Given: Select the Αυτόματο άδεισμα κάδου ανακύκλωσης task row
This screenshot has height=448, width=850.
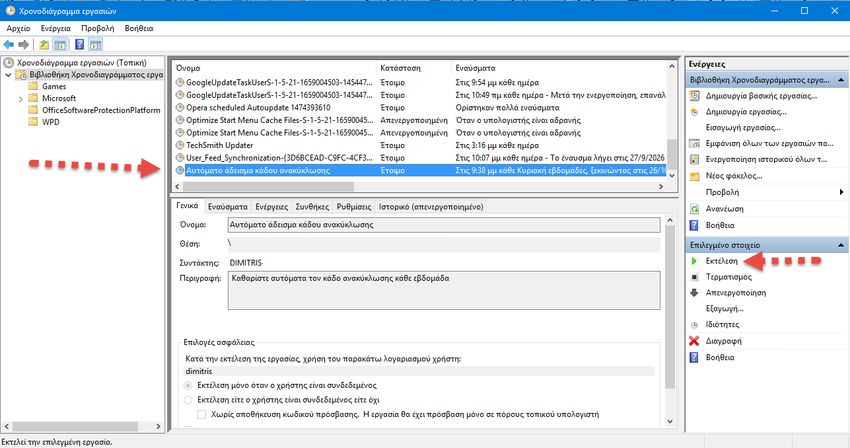Looking at the screenshot, I should [420, 170].
